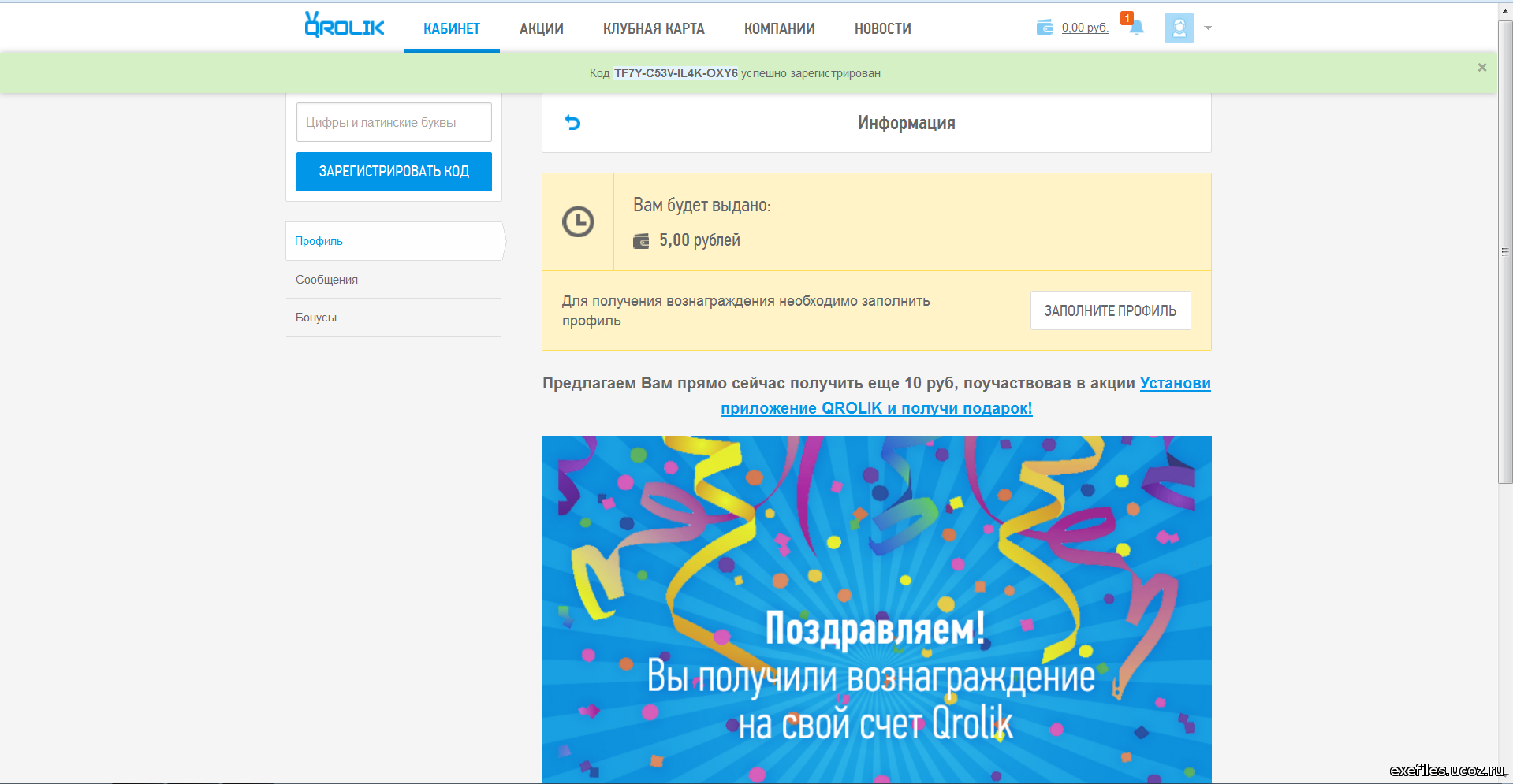Click the registered code TF7Y-C53V-IL4K-OXY6
1513x784 pixels.
pos(676,73)
